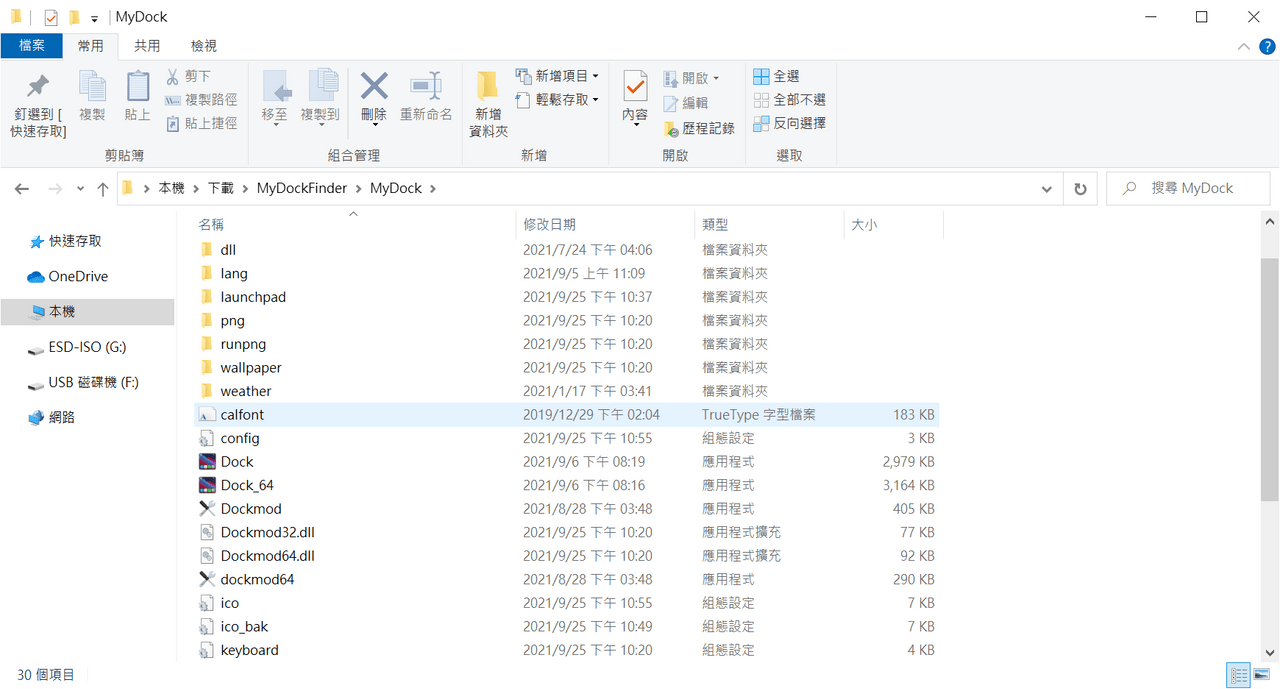Switch to the Share (共用) tab

147,46
